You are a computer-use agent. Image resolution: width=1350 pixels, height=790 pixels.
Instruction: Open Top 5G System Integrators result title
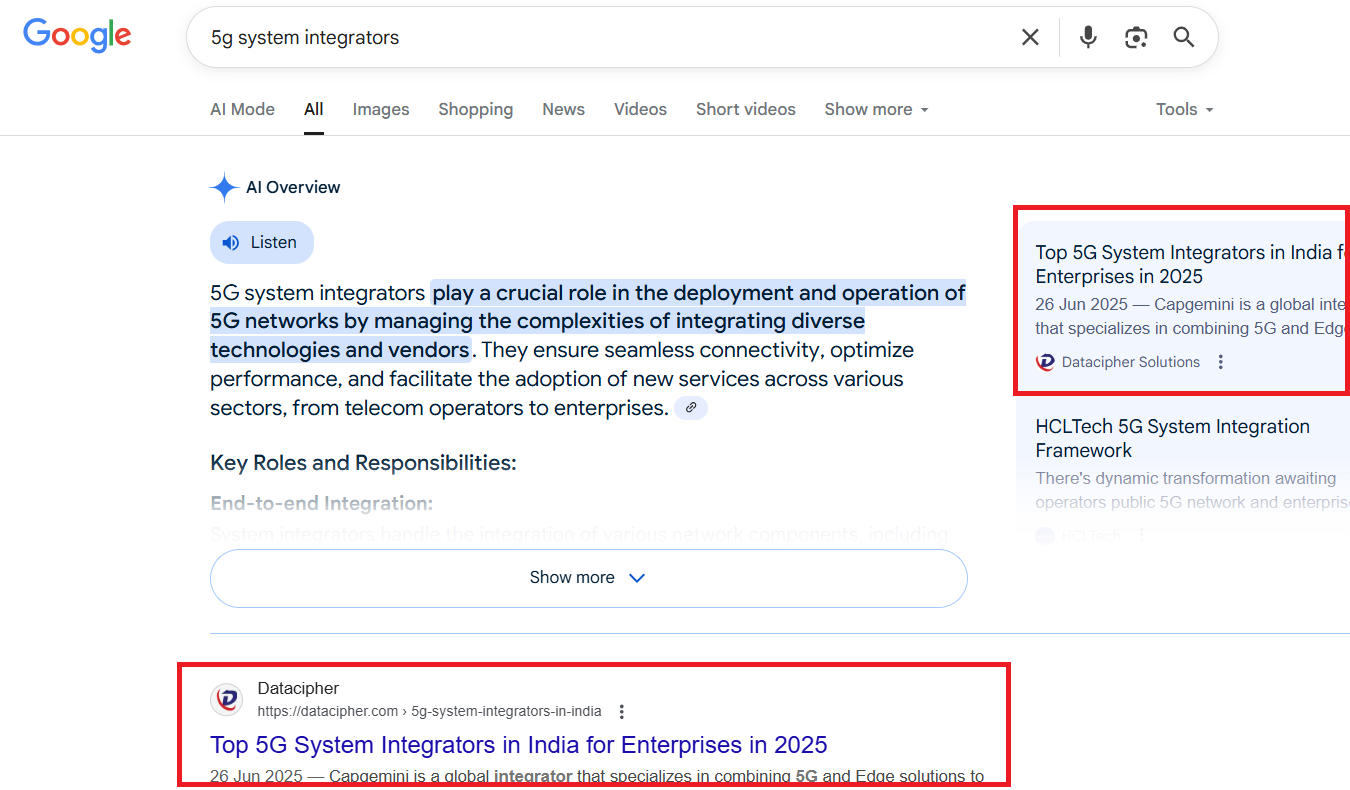[519, 745]
